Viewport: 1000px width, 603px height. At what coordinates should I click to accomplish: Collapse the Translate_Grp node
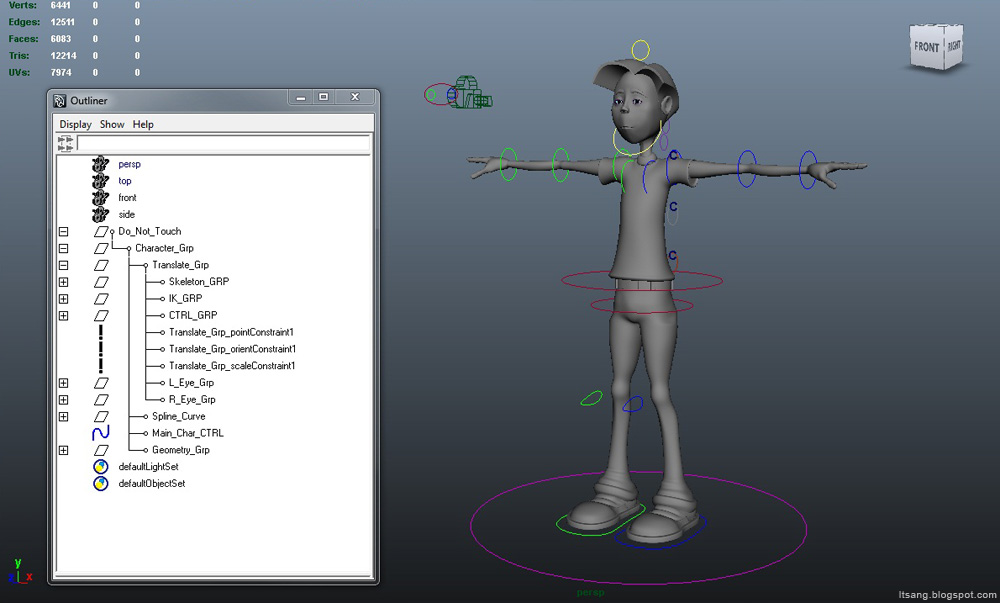pos(63,265)
